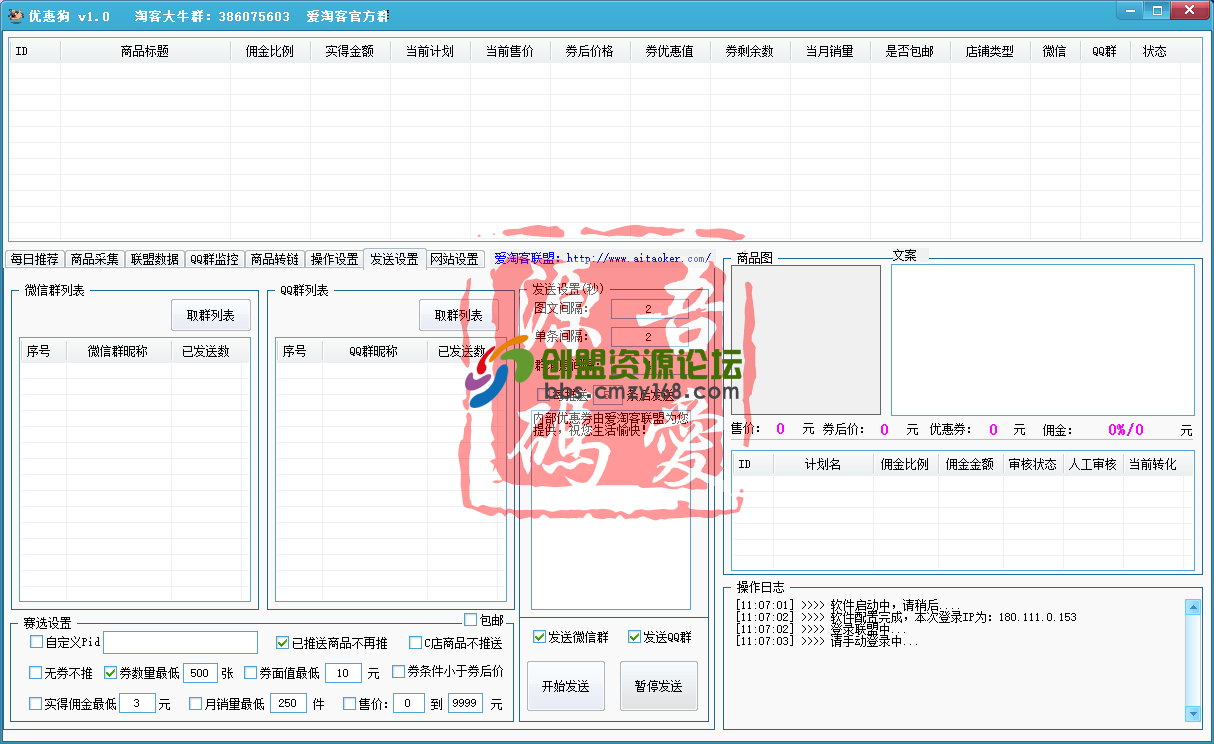Click the 计划名 column header

pyautogui.click(x=823, y=464)
